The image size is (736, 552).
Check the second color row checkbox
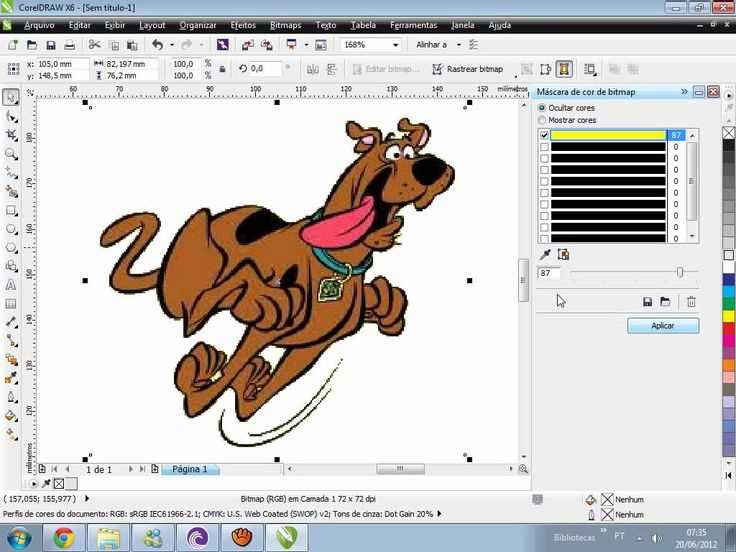tap(544, 147)
